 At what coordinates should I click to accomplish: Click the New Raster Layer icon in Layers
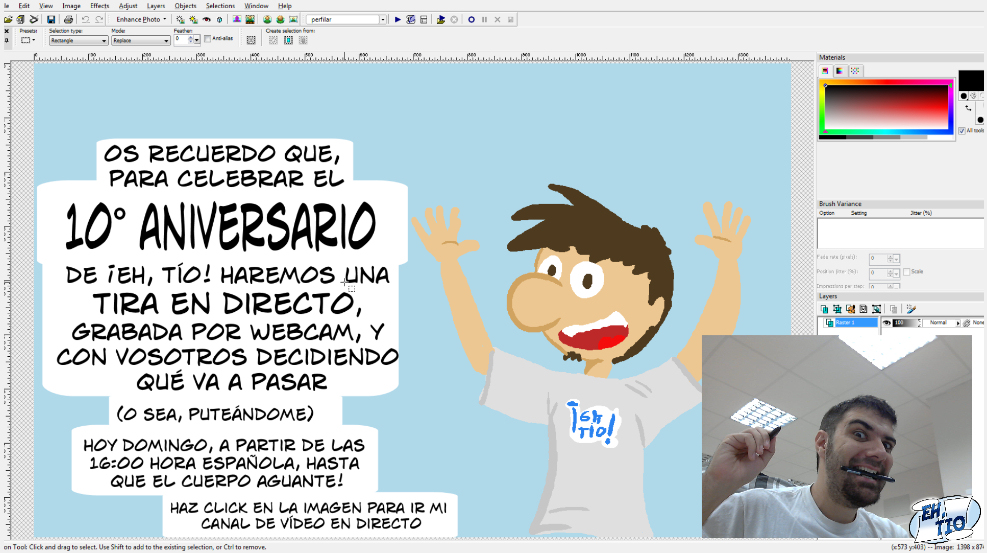(825, 309)
